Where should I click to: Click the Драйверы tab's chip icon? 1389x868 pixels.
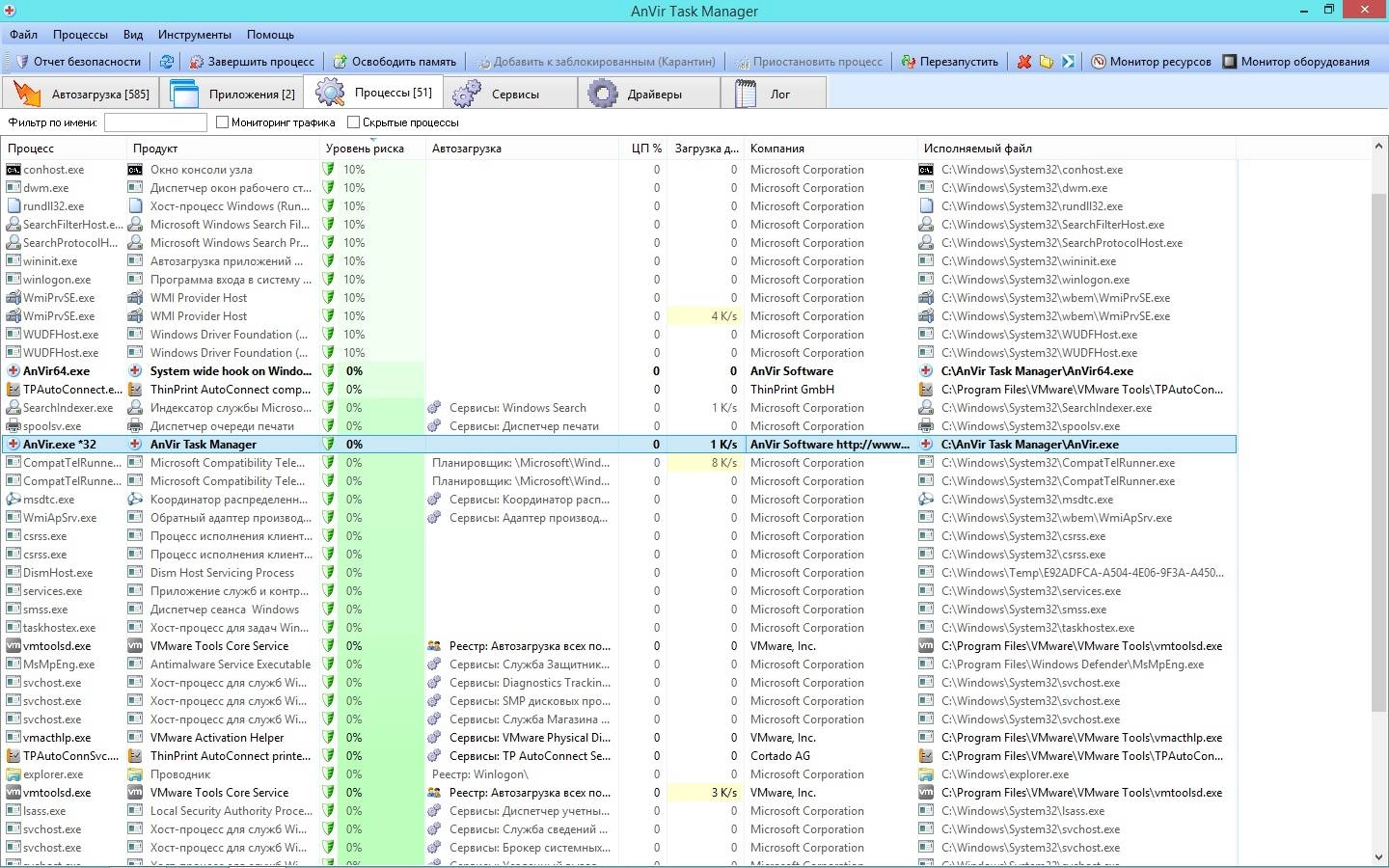[604, 94]
